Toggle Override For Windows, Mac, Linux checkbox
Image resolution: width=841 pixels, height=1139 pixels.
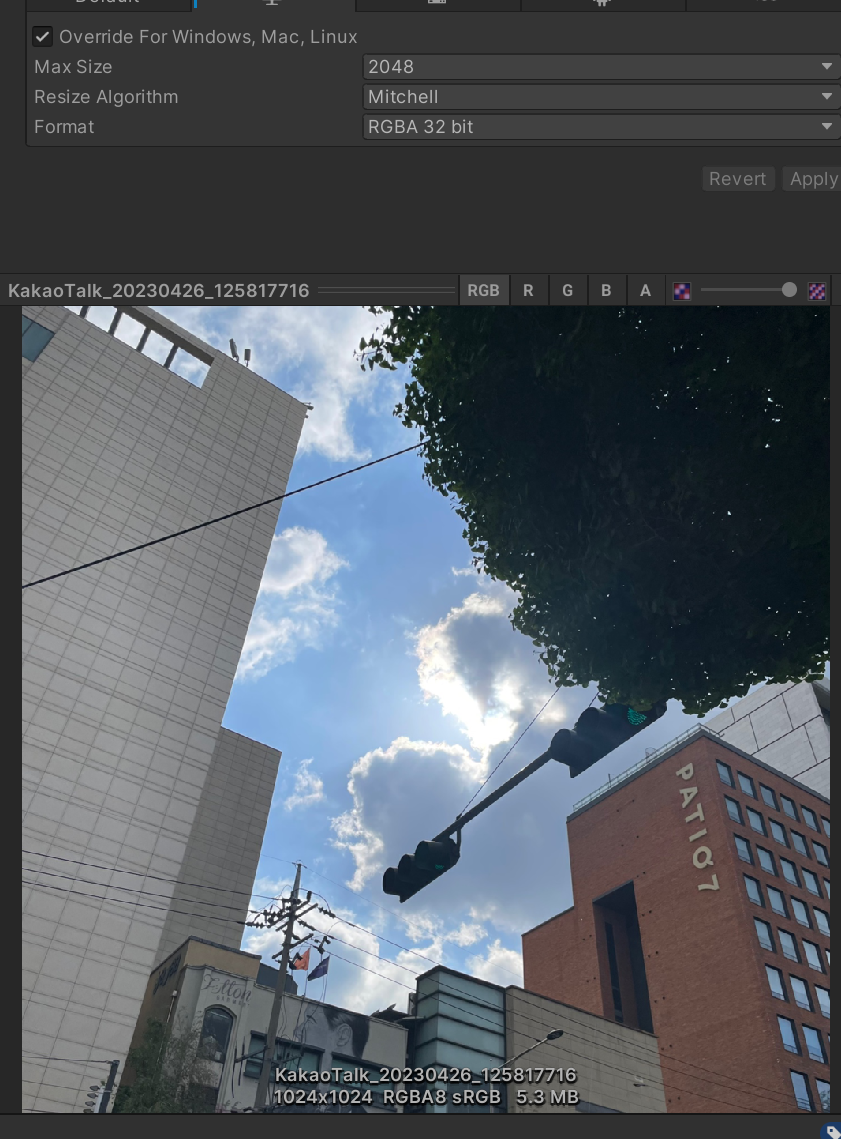(43, 36)
